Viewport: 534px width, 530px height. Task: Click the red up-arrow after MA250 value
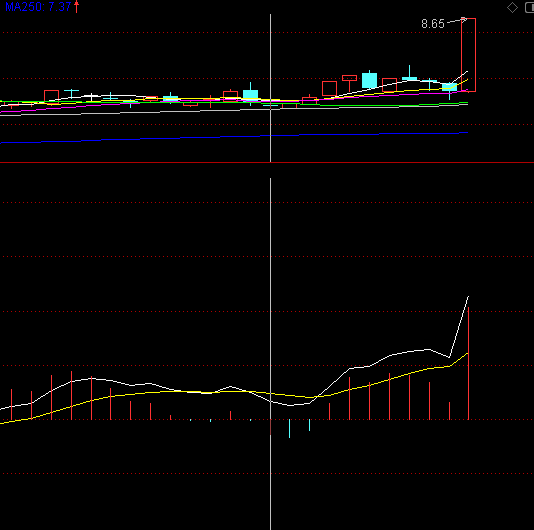[77, 6]
